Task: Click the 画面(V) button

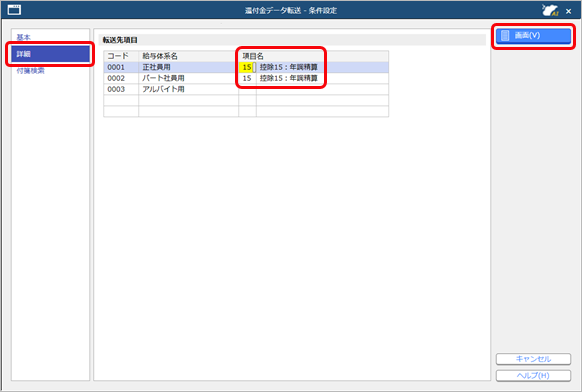Action: click(533, 36)
